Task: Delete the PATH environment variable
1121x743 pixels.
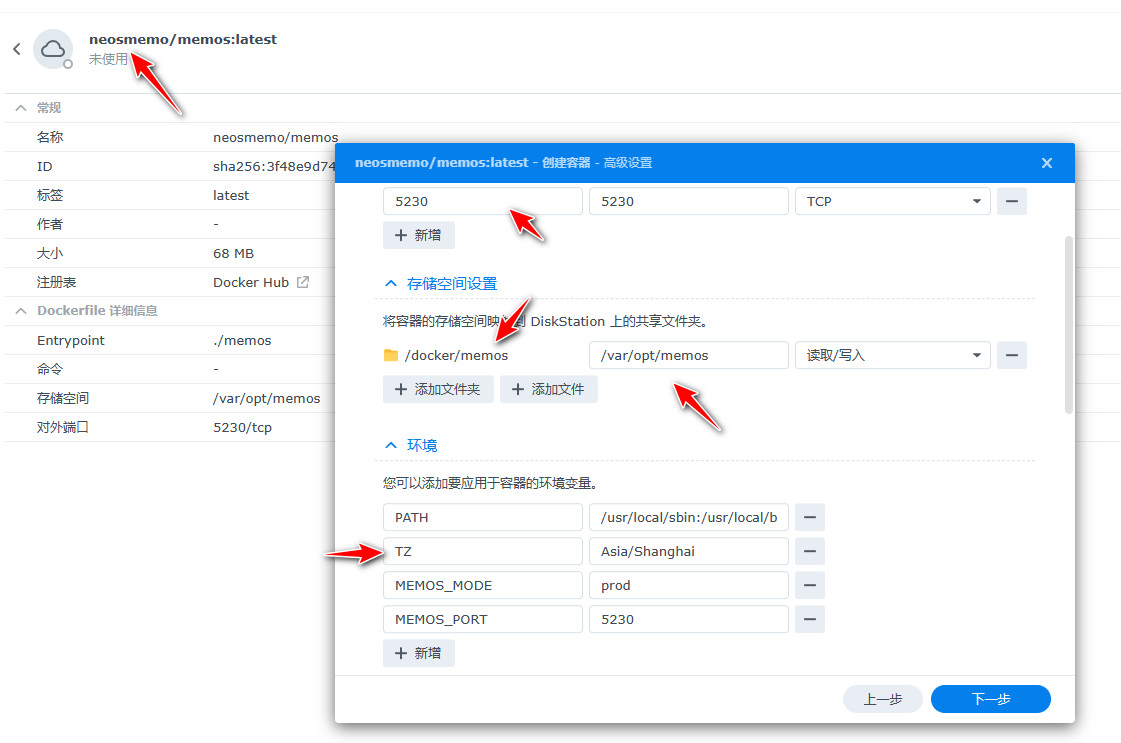Action: click(x=810, y=517)
